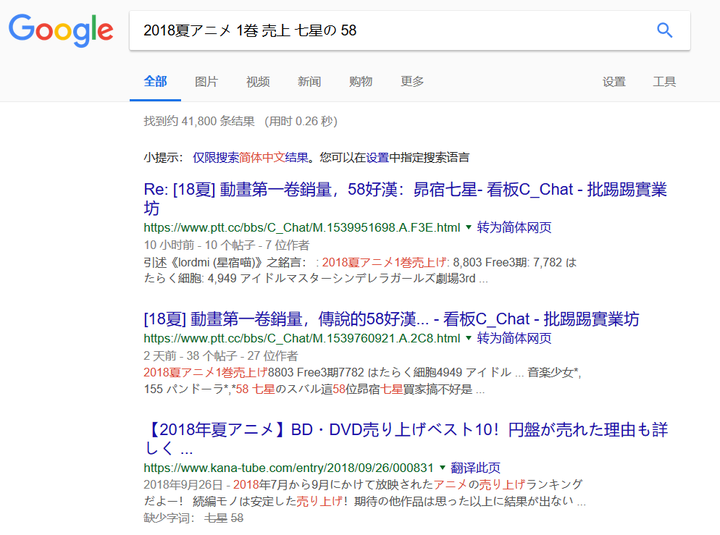Click 转为简体网页 for first result
Viewport: 720px width, 535px height.
(514, 227)
